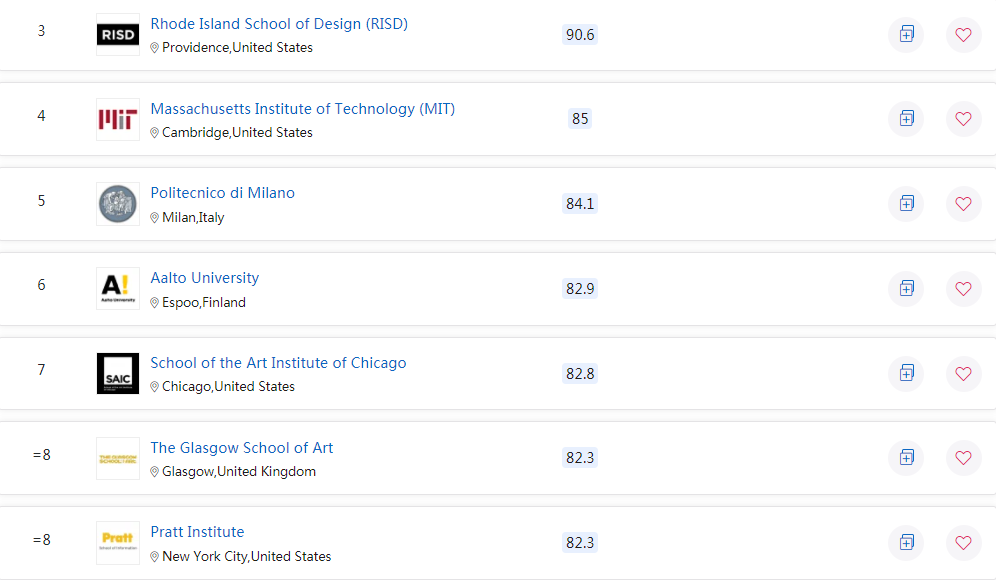This screenshot has height=580, width=996.
Task: Toggle the heart for Politecnico di Milano
Action: [x=963, y=203]
